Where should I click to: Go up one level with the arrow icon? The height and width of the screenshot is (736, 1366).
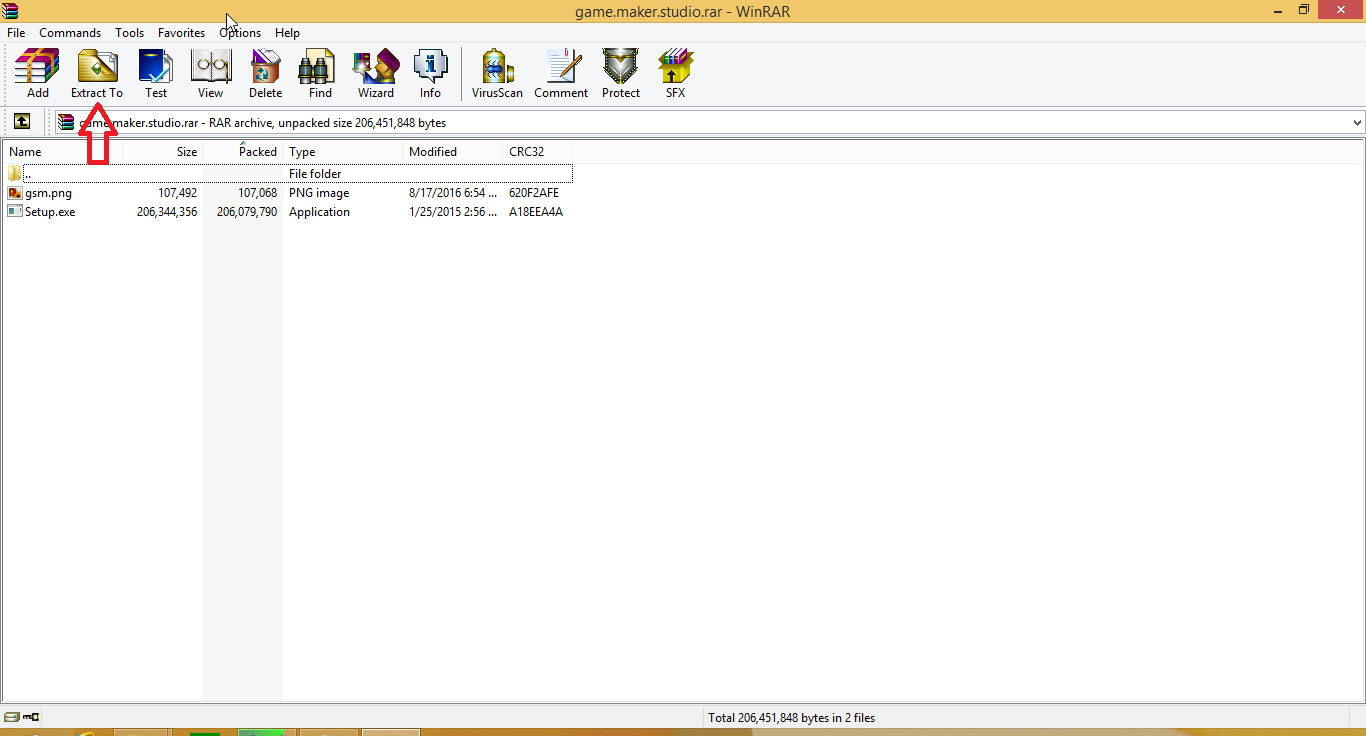(x=22, y=122)
